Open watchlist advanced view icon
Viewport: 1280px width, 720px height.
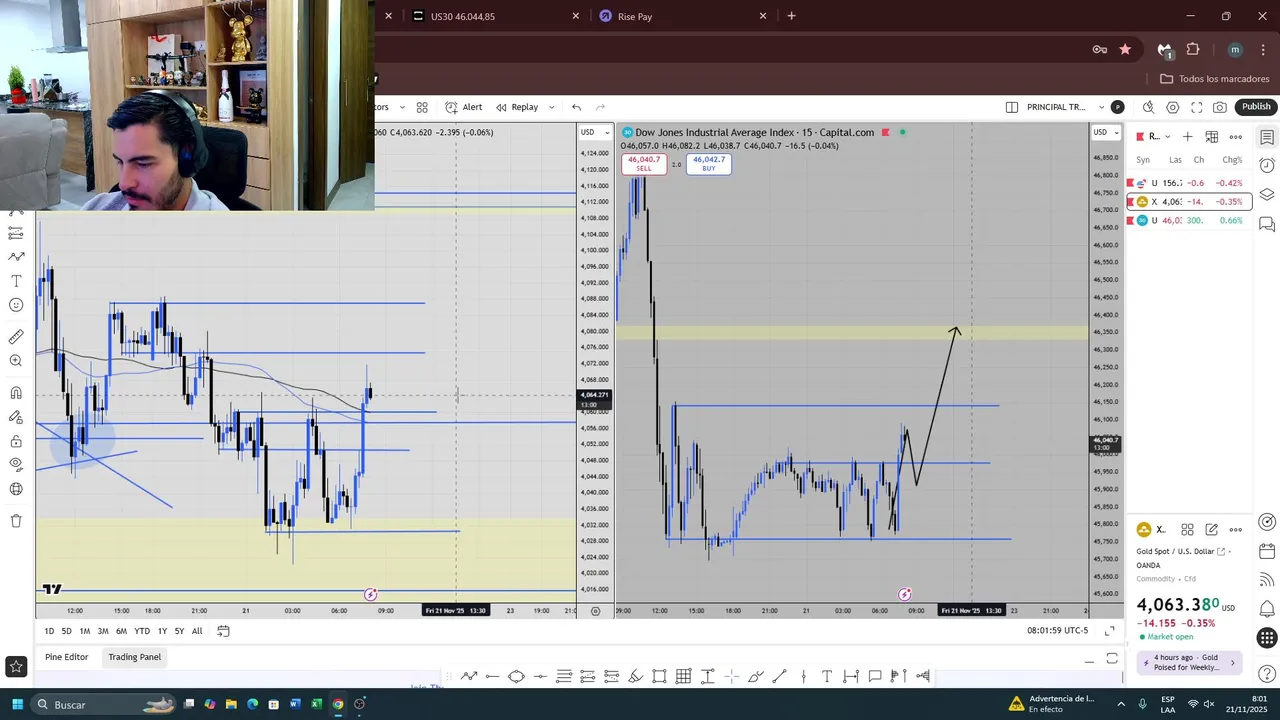(x=1211, y=136)
